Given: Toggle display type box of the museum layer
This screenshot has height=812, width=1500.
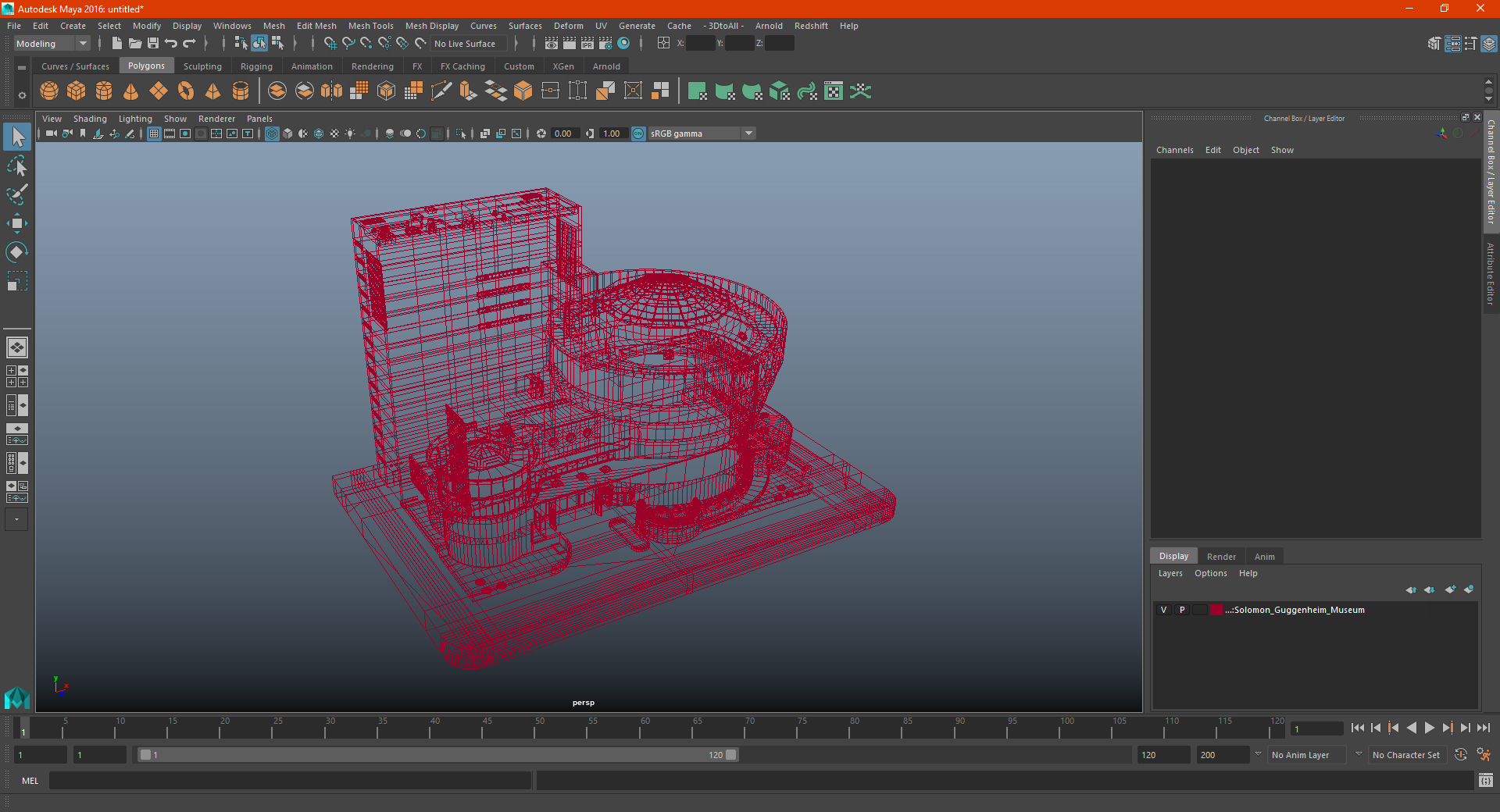Looking at the screenshot, I should [1199, 610].
